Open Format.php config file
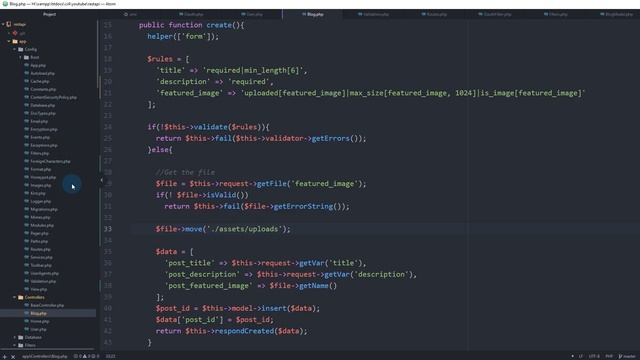640x360 pixels. (x=41, y=169)
